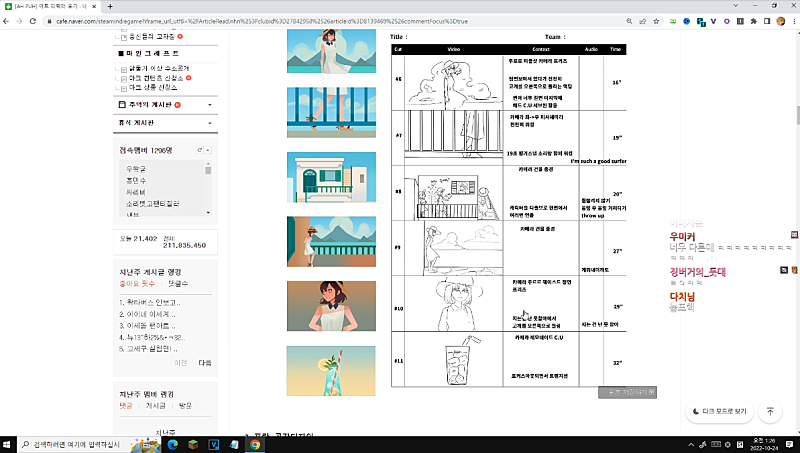Open walking legs by railing thumbnail
The image size is (800, 453).
click(331, 112)
